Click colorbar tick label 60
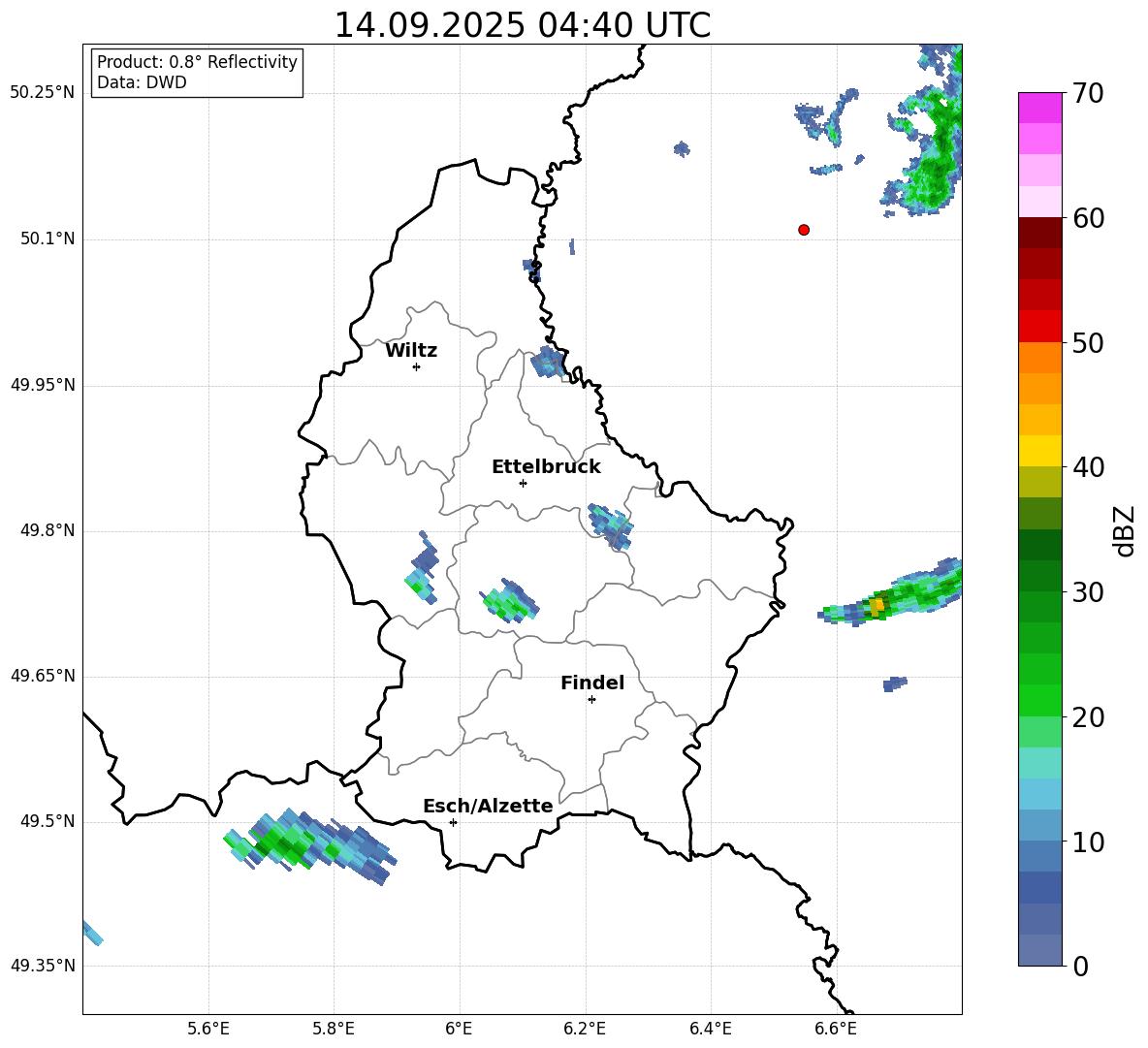This screenshot has width=1148, height=1048. tap(1088, 218)
